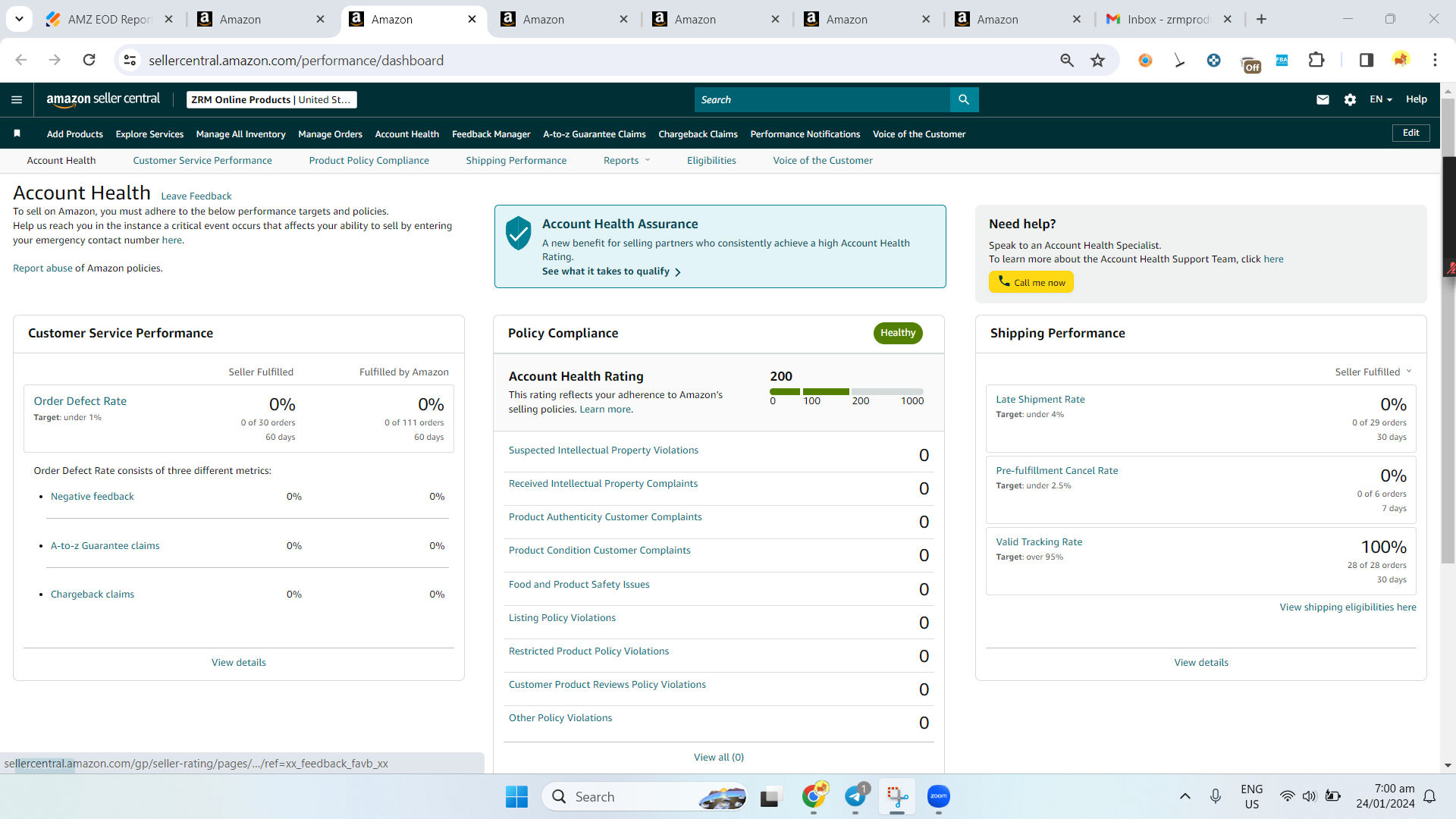Open the Seller Fulfilled shipping dropdown
The image size is (1456, 819).
click(1373, 372)
